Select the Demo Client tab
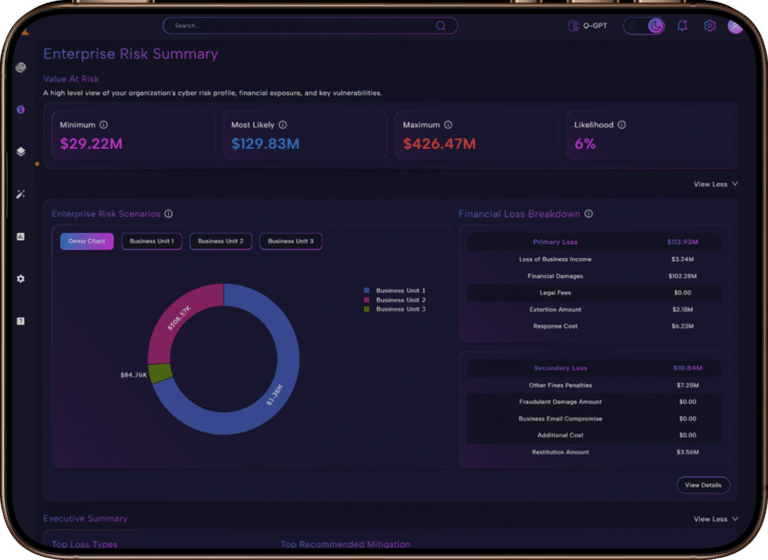This screenshot has height=560, width=768. tap(87, 241)
